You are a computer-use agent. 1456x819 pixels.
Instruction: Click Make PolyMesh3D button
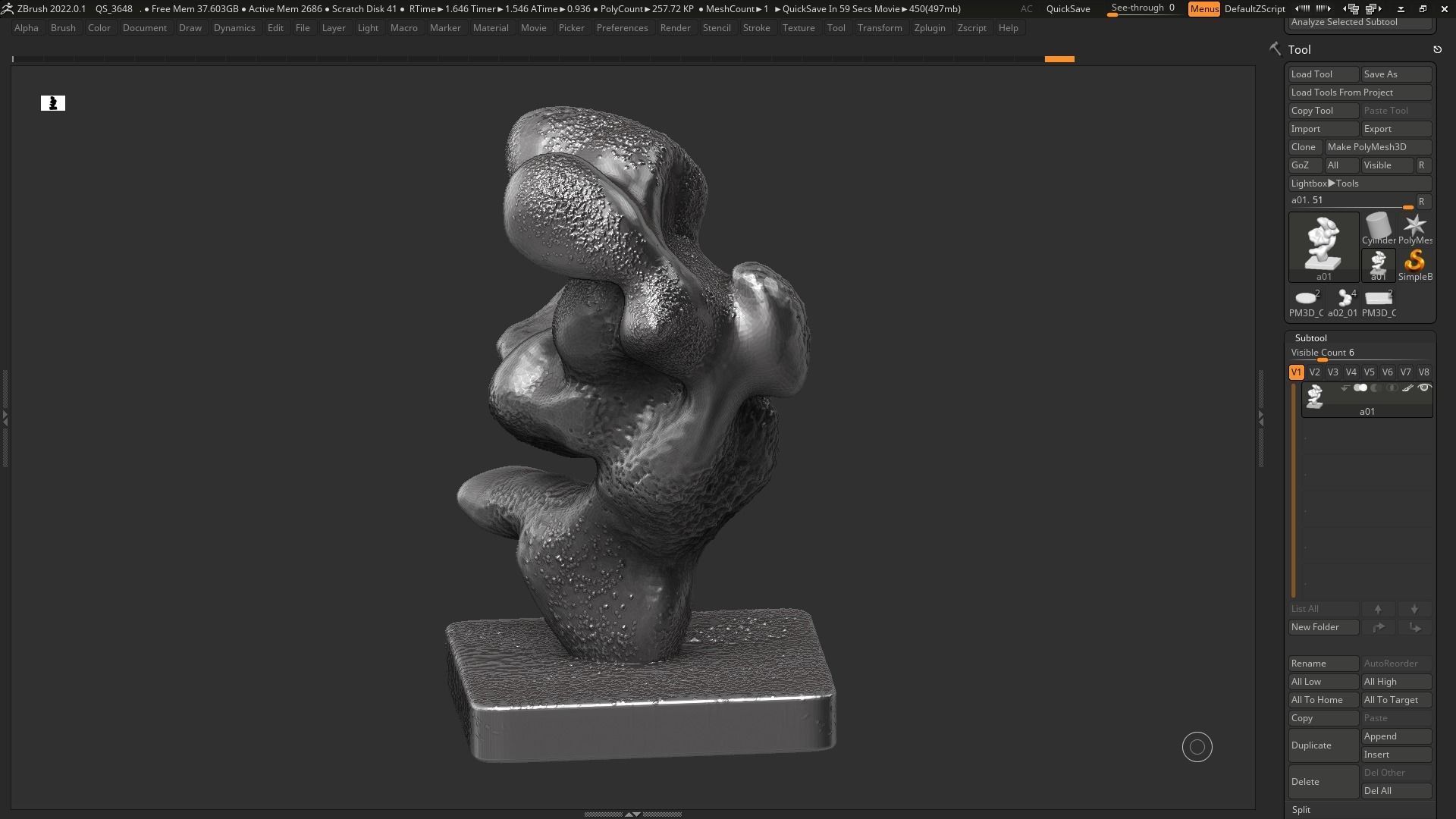click(x=1378, y=147)
